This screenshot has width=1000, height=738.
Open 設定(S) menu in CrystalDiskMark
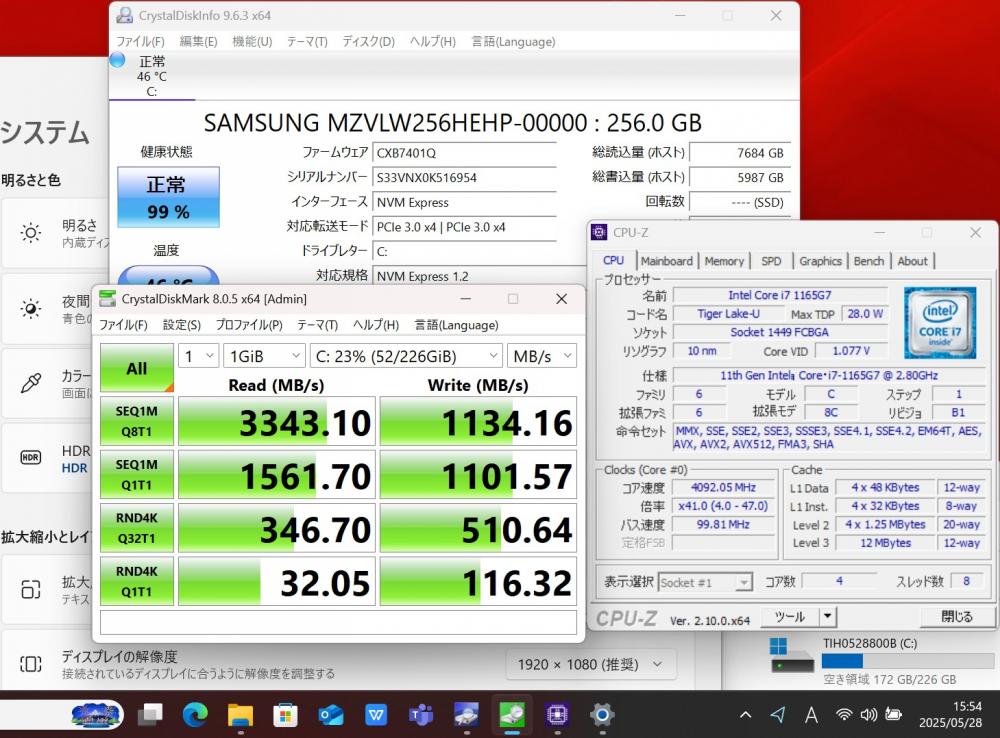coord(182,325)
